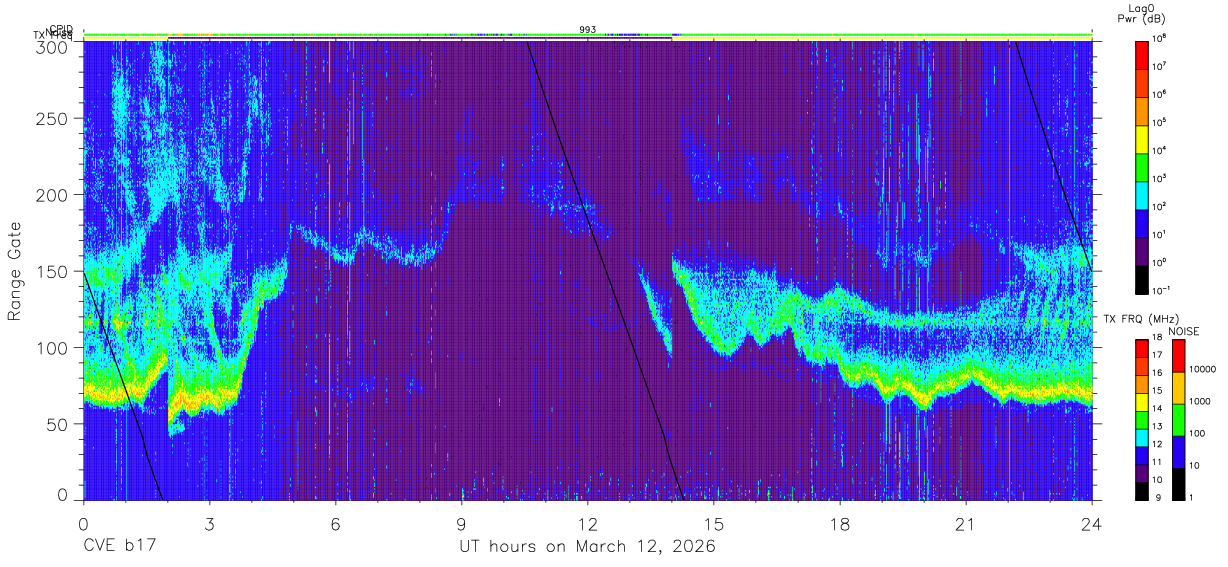
Task: Click the '300' tick on Range Gate axis
Action: pyautogui.click(x=53, y=46)
